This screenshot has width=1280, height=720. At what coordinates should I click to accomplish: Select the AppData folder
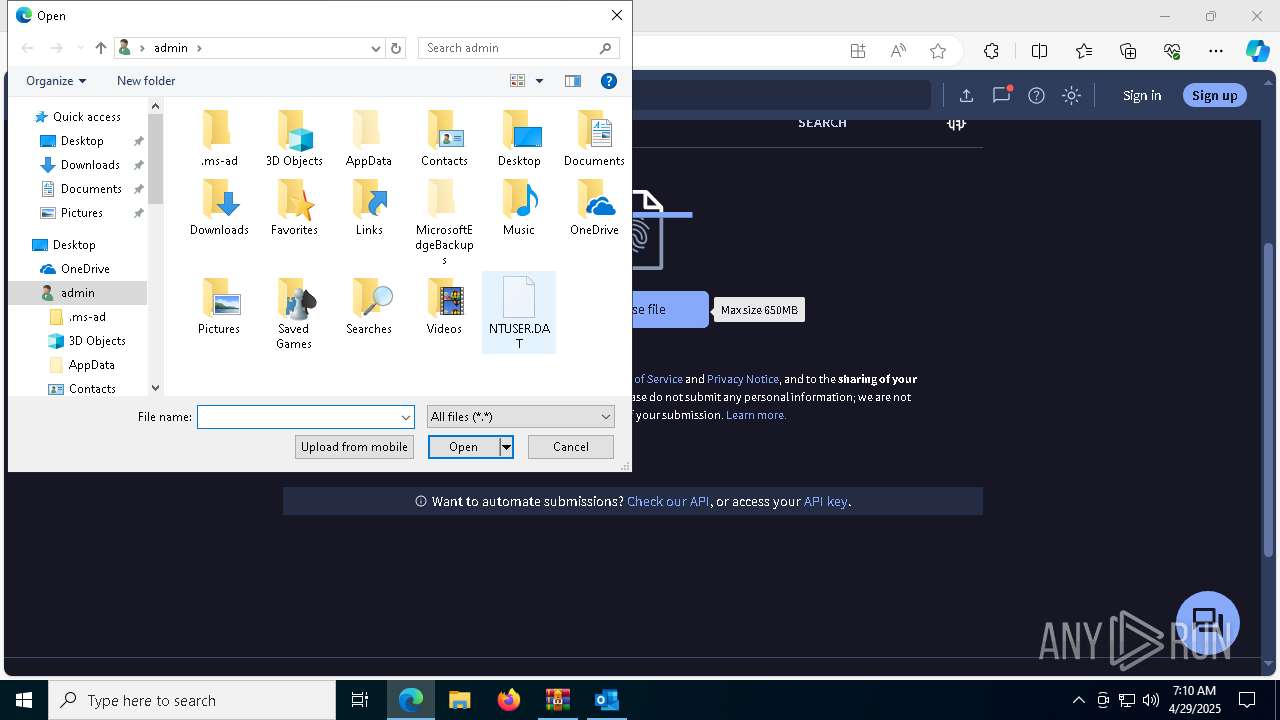(x=369, y=139)
